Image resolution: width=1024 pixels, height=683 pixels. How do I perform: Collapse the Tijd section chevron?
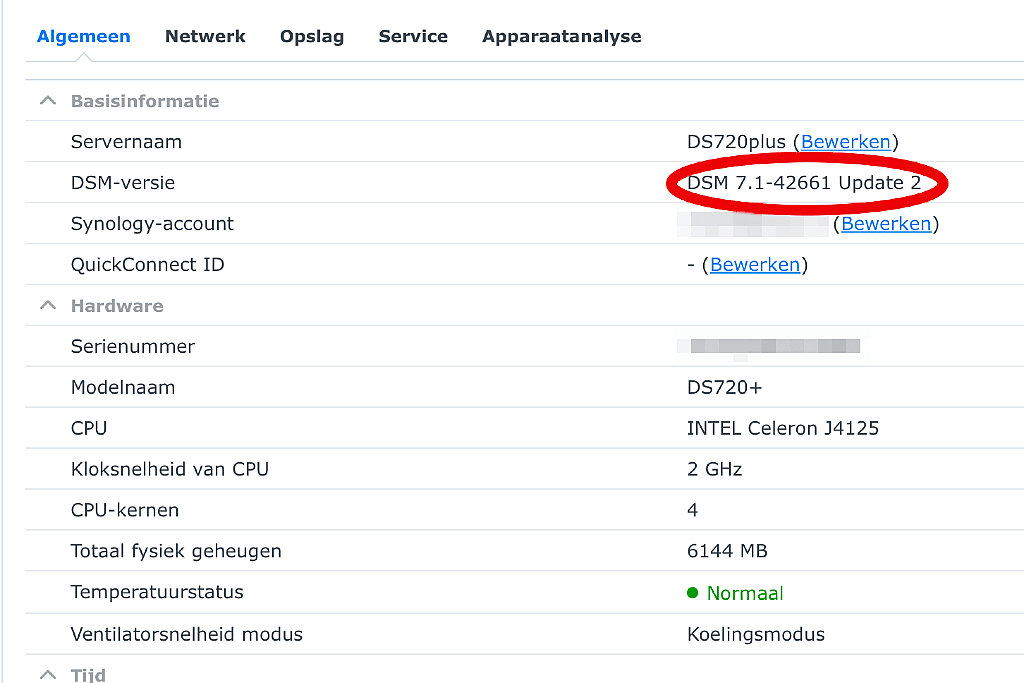[48, 674]
